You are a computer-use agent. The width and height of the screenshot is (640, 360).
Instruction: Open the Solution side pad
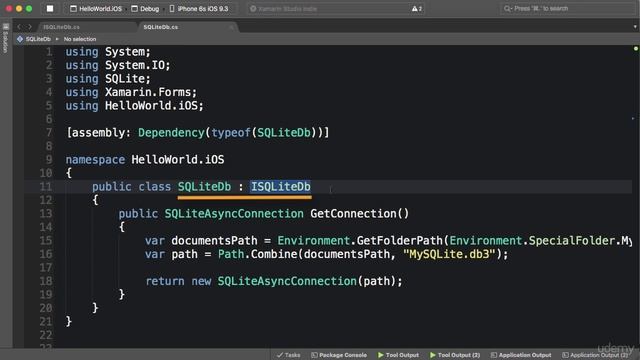click(5, 39)
